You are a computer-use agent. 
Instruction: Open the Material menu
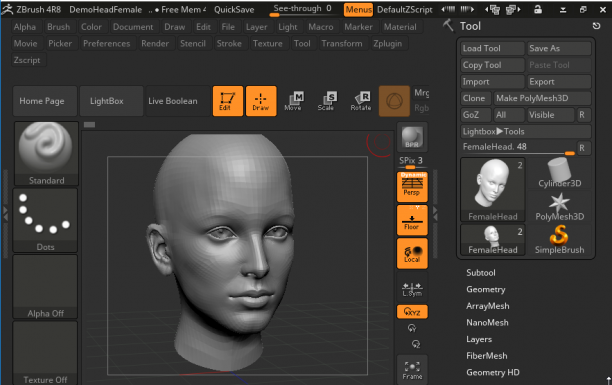tap(400, 27)
